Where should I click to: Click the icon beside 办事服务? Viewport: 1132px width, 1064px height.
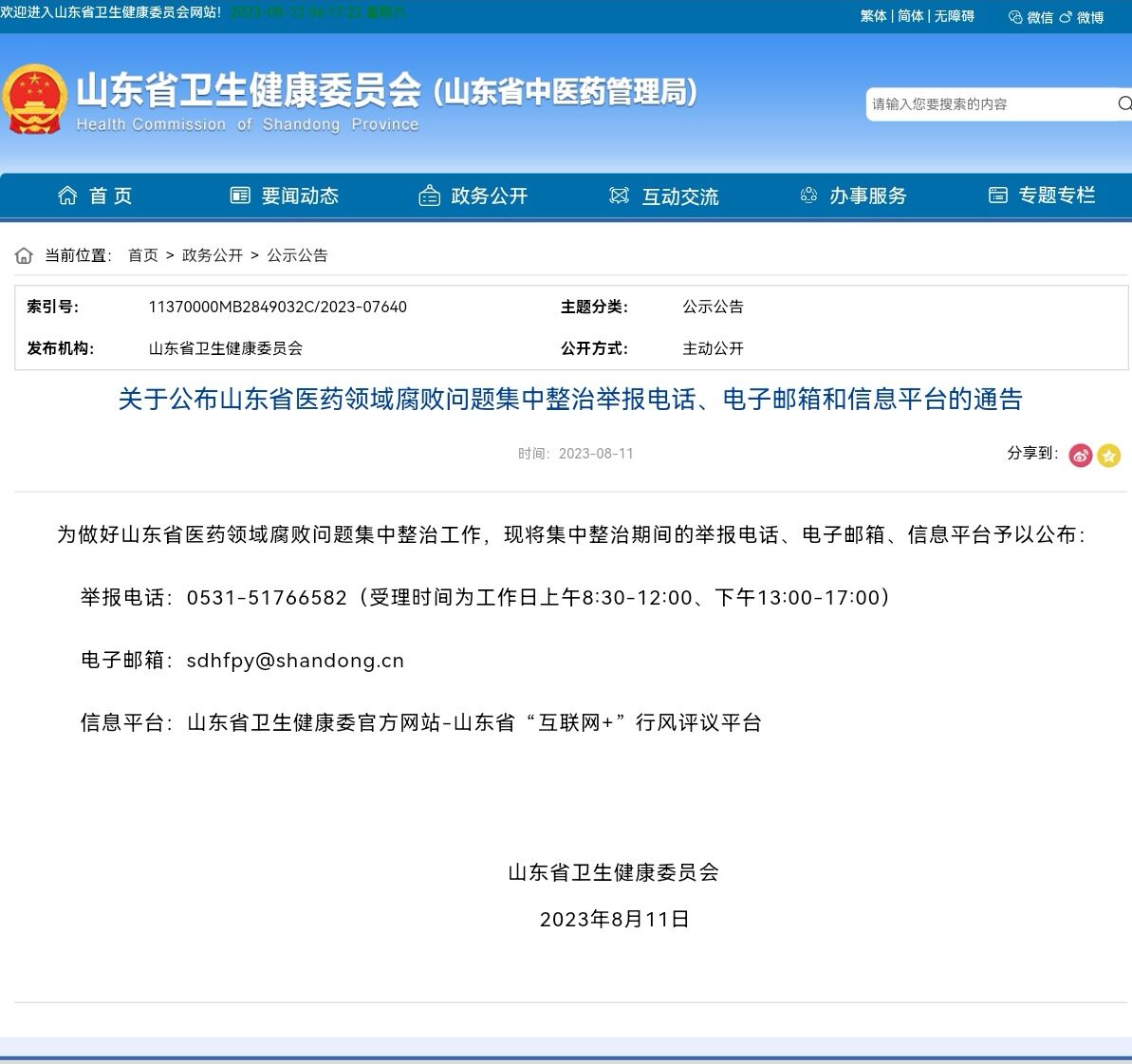[808, 195]
